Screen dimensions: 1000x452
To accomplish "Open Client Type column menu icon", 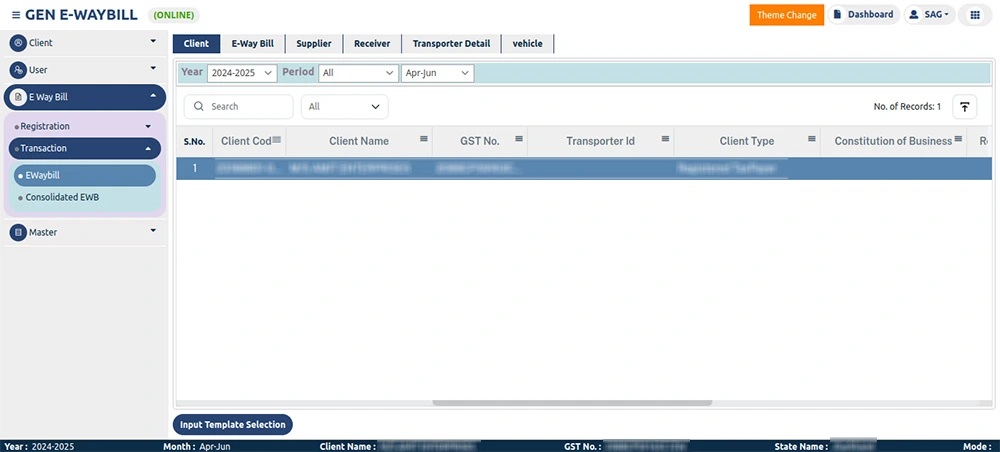I will (x=812, y=139).
